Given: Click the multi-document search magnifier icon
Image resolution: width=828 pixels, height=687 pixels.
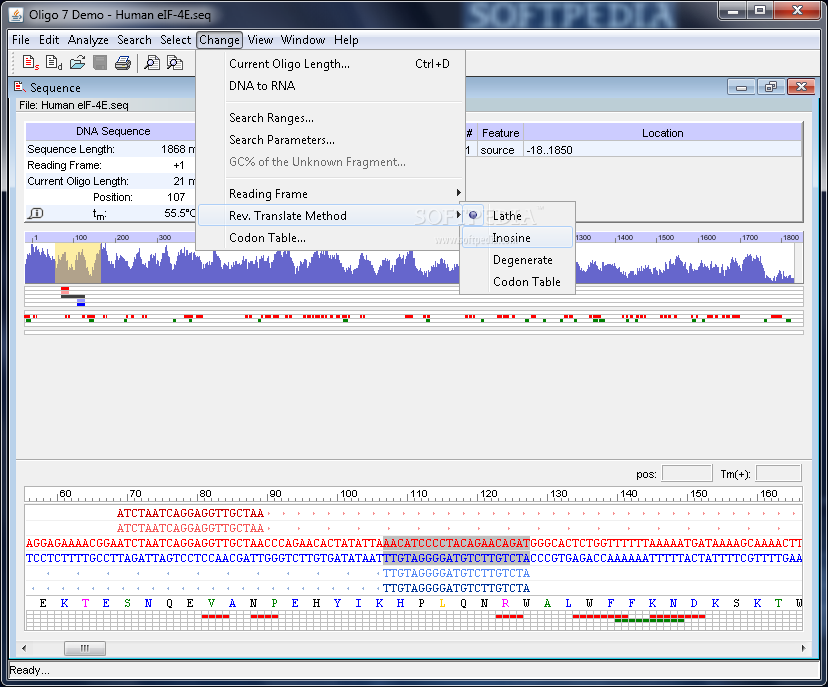Looking at the screenshot, I should (175, 63).
